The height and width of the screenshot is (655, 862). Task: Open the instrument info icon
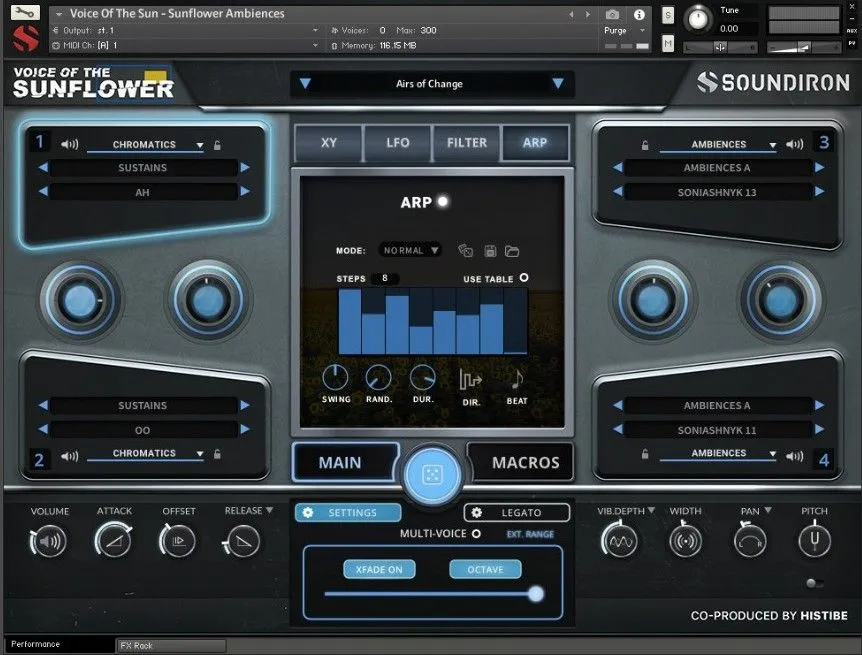[639, 14]
